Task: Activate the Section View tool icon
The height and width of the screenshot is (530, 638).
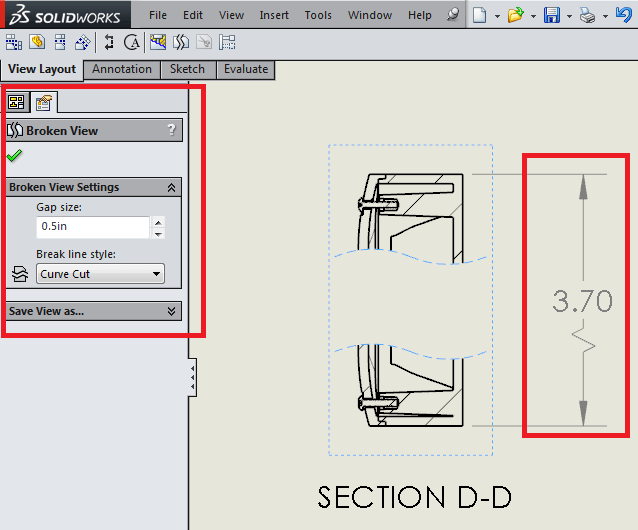Action: 109,42
